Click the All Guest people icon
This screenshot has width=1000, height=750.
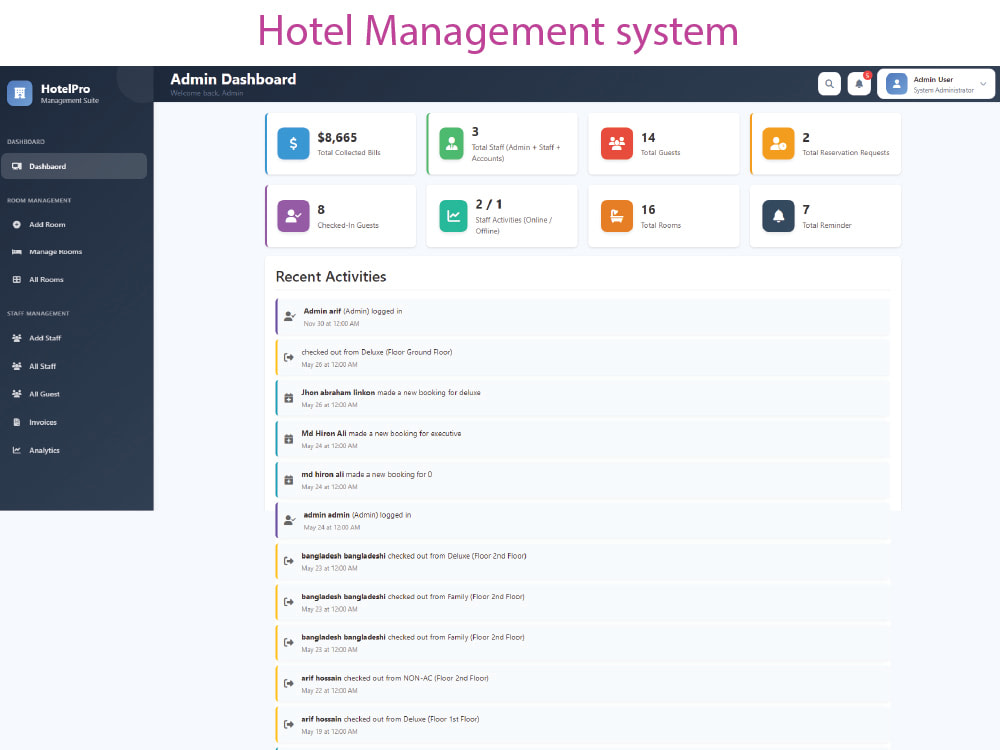(x=17, y=394)
